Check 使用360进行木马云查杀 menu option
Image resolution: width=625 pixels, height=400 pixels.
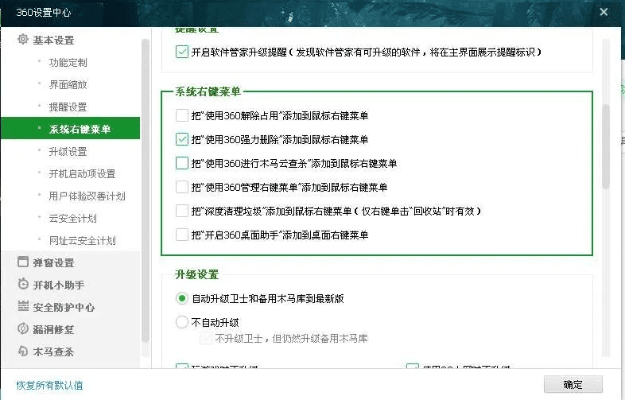click(182, 163)
